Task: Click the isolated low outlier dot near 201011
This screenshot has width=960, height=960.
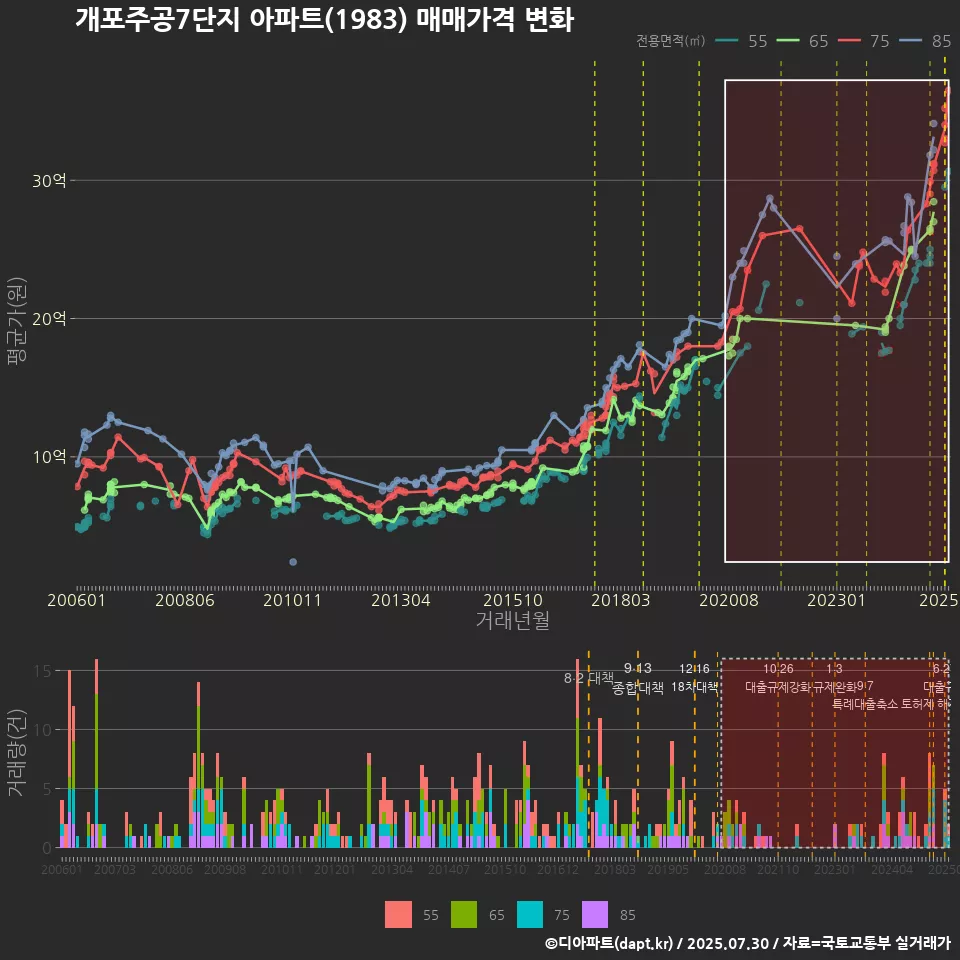Action: point(293,562)
